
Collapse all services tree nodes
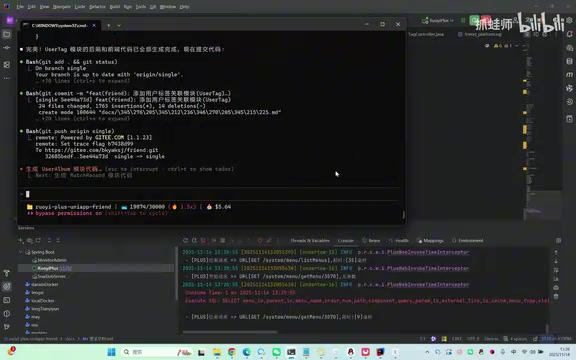pyautogui.click(x=58, y=240)
